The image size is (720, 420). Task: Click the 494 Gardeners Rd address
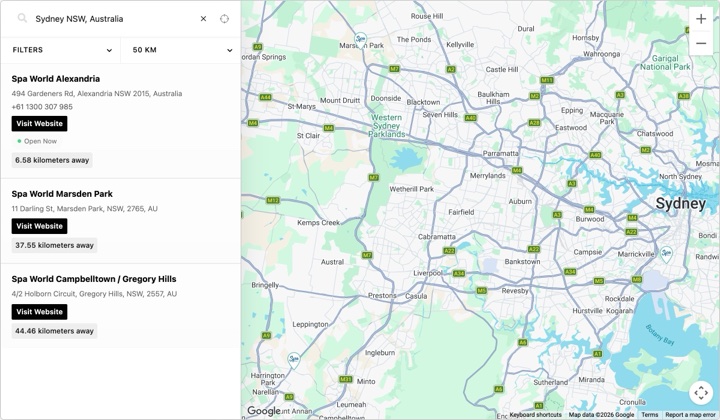[x=97, y=94]
